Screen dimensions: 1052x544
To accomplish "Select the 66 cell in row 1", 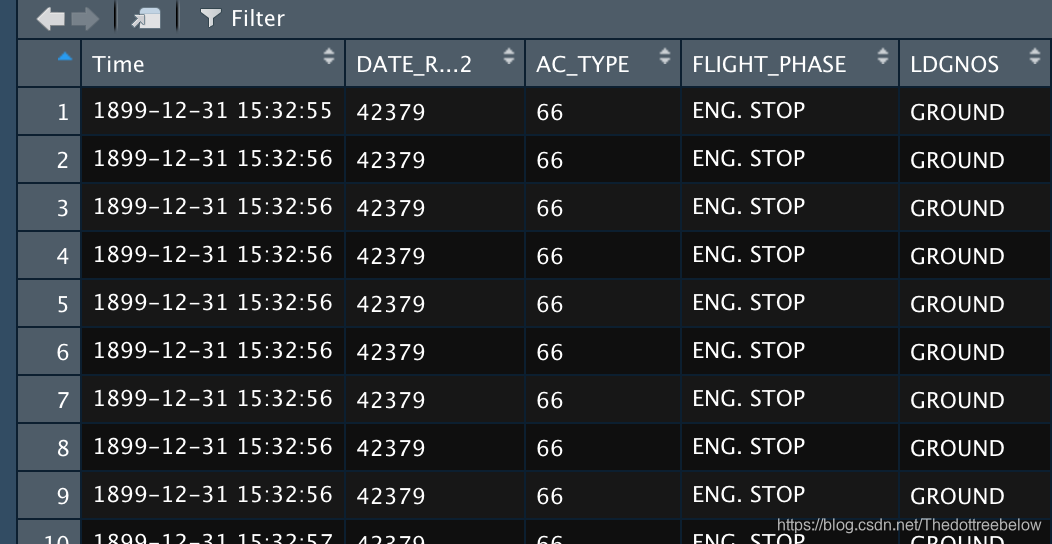I will [603, 111].
